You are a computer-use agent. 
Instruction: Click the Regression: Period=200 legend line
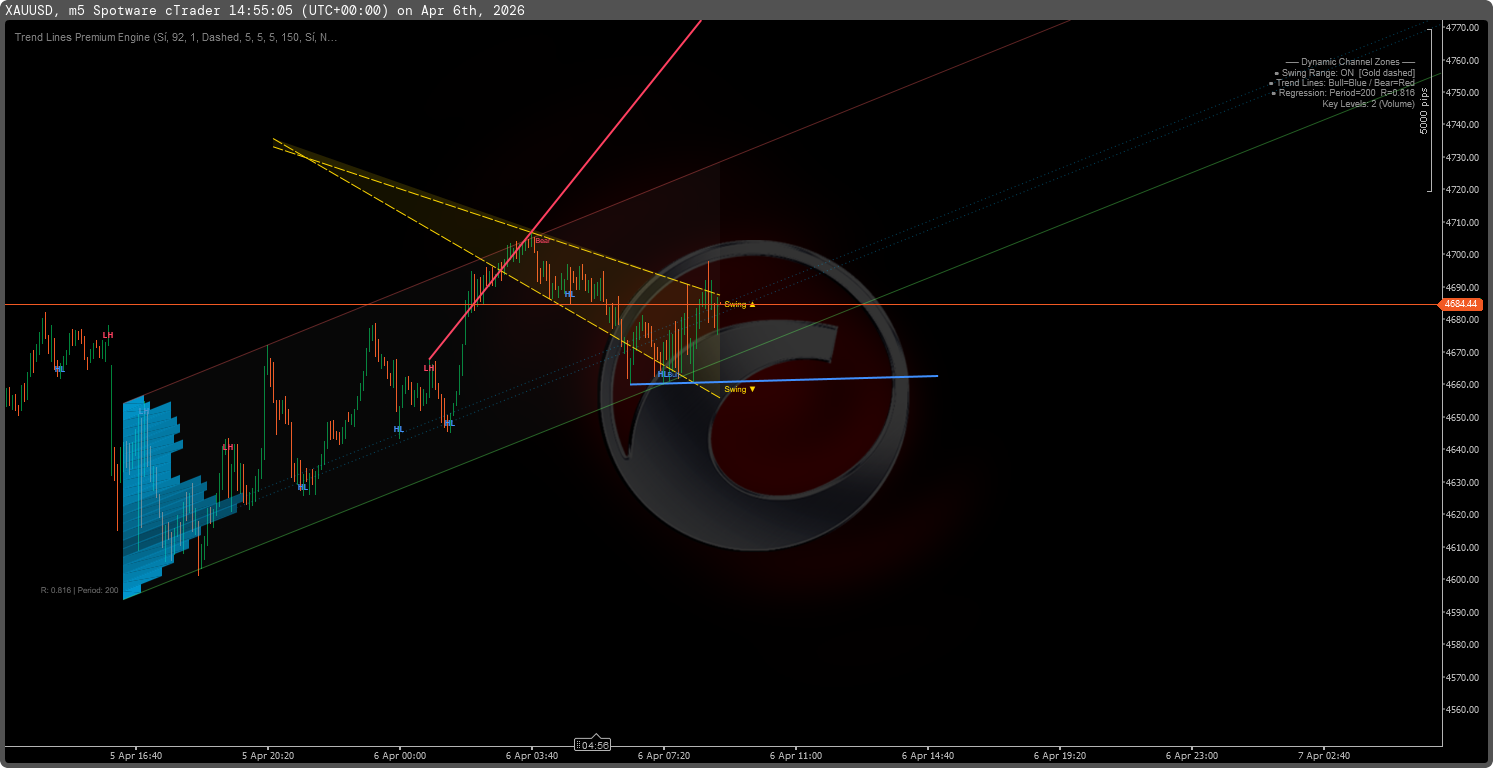click(1342, 93)
